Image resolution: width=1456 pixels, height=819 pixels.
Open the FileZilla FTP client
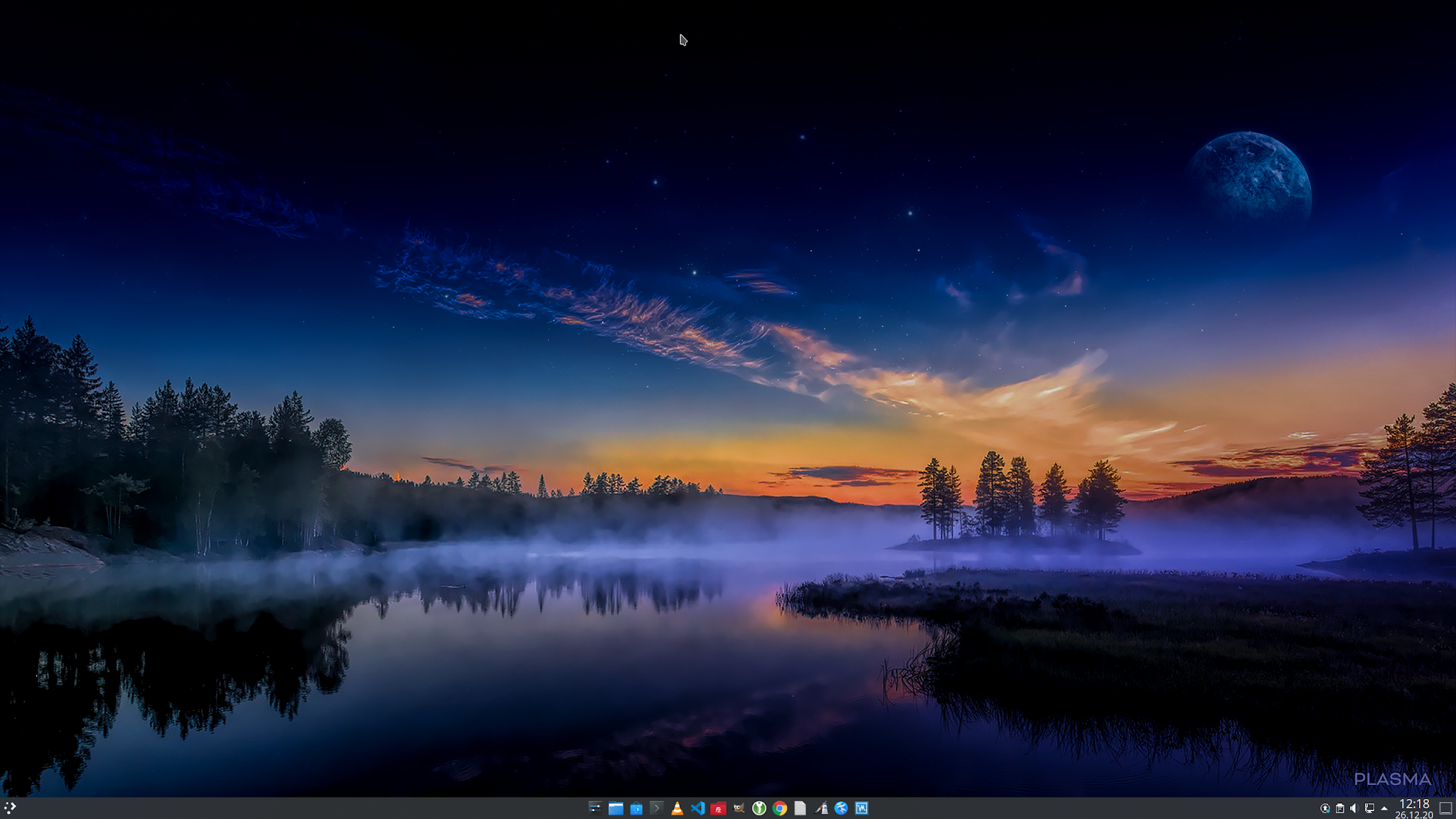(718, 808)
